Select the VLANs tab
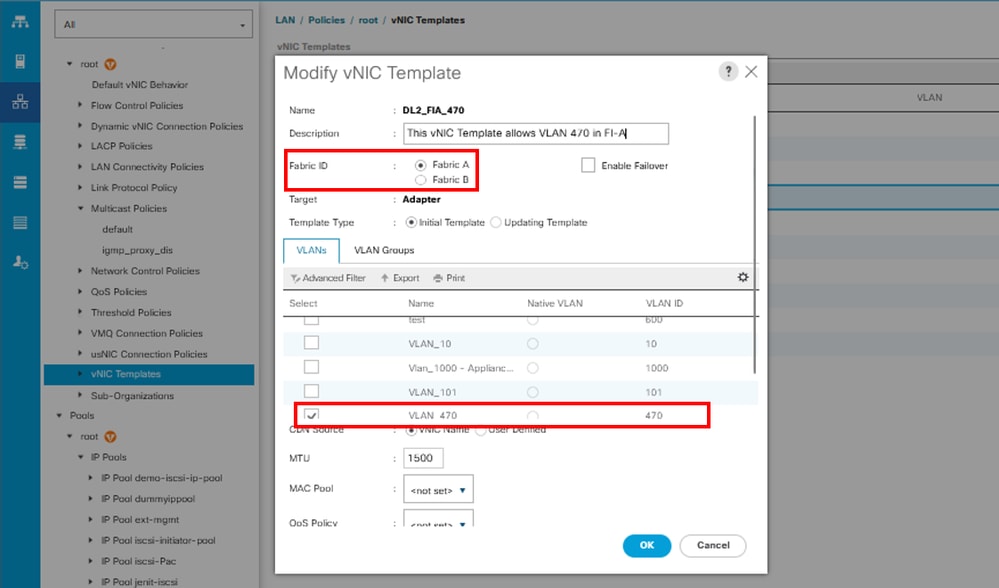 311,249
